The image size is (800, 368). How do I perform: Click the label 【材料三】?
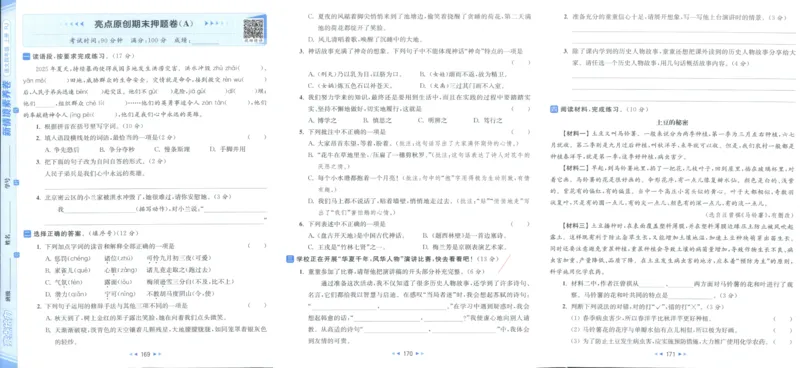coord(575,225)
